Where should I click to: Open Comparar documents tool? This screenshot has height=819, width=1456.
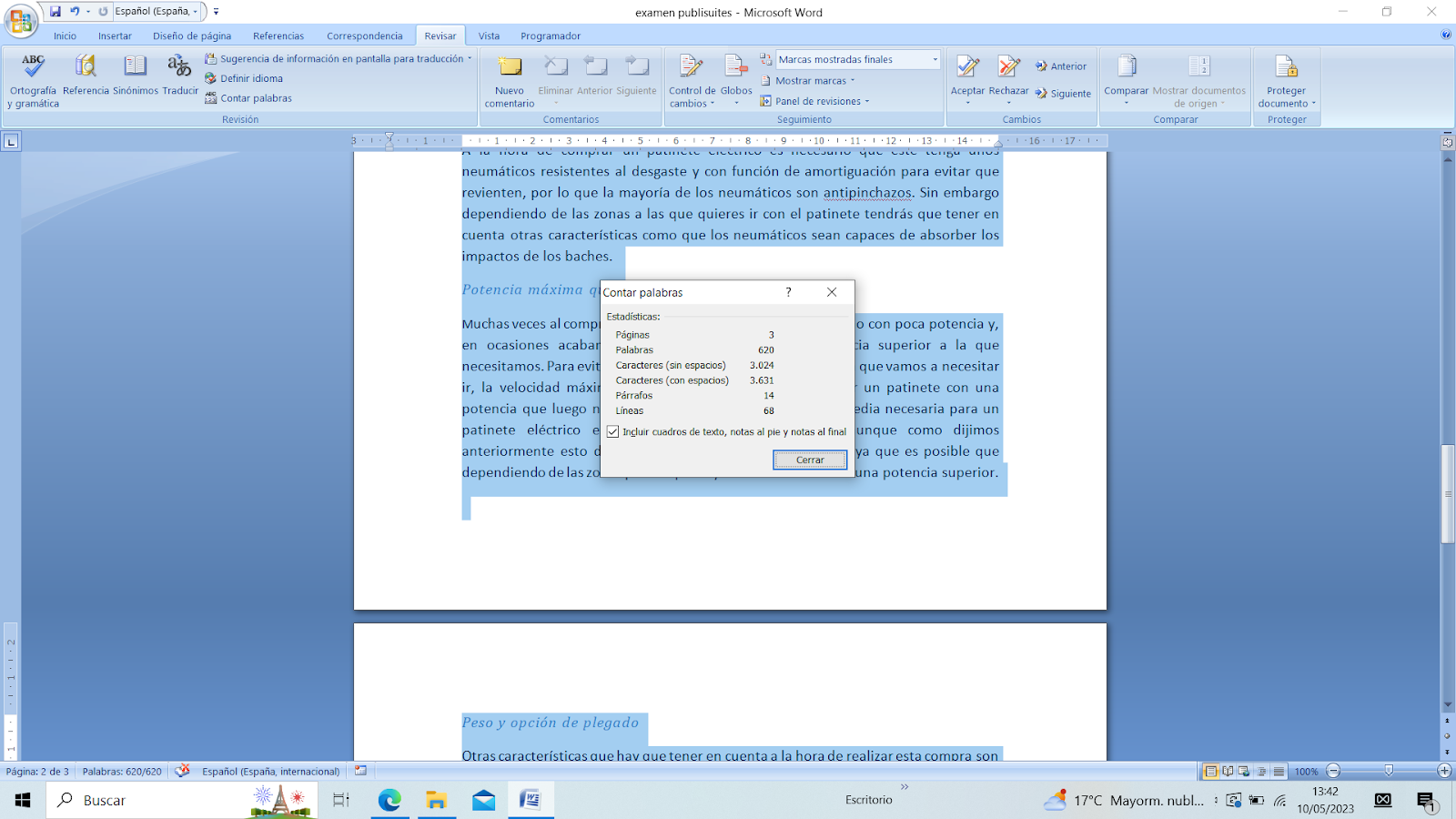pos(1126,78)
